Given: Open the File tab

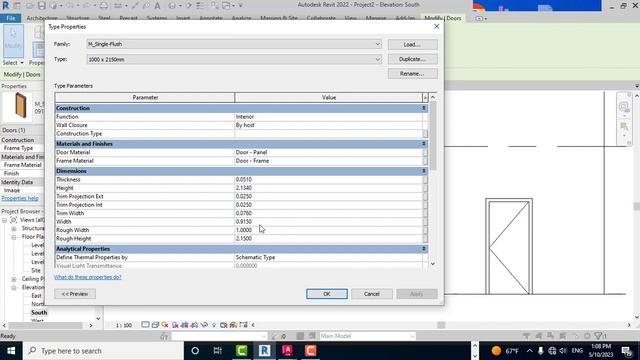Looking at the screenshot, I should (11, 18).
